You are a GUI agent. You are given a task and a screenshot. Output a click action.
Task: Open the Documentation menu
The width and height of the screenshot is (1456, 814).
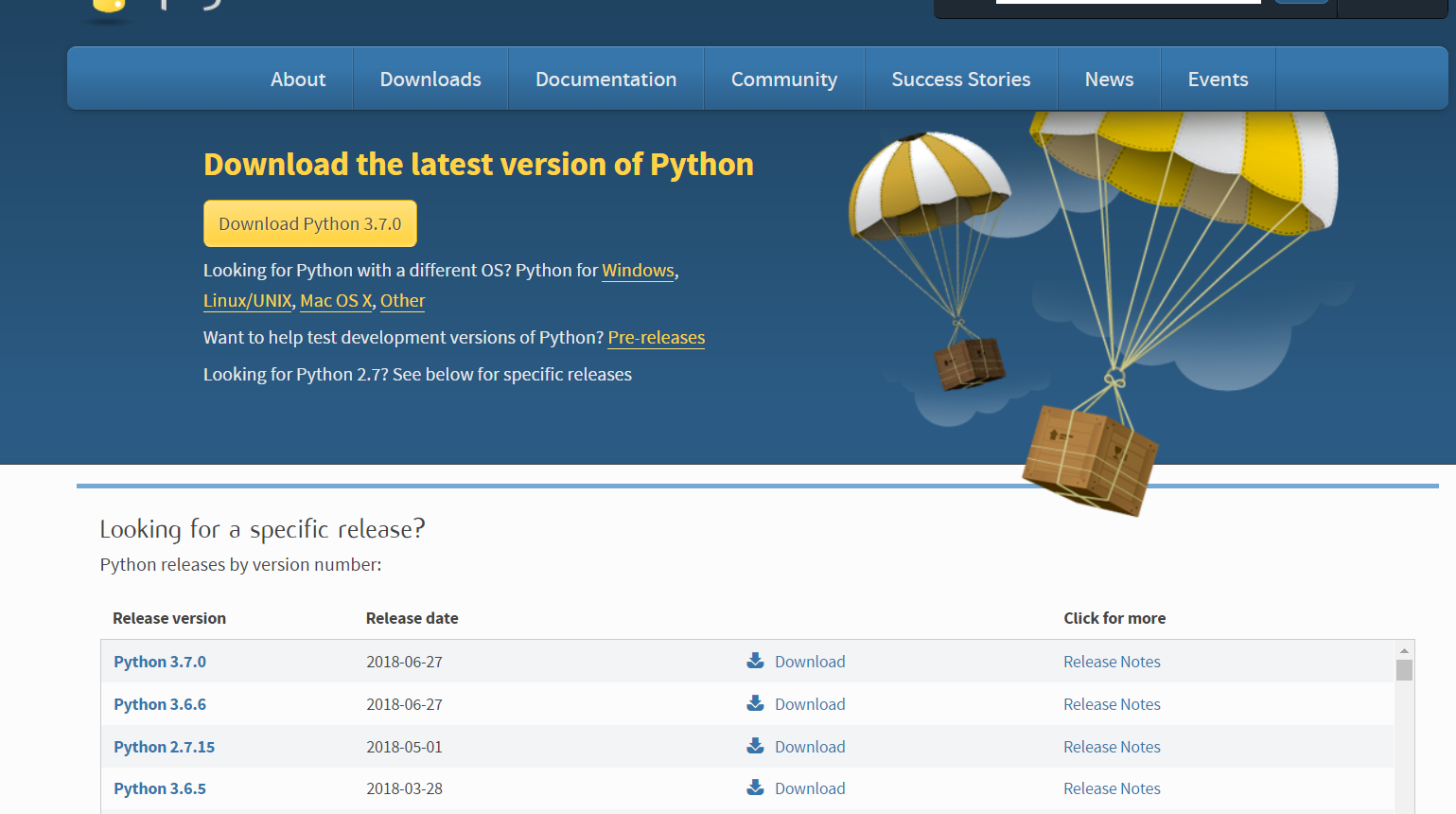(605, 80)
